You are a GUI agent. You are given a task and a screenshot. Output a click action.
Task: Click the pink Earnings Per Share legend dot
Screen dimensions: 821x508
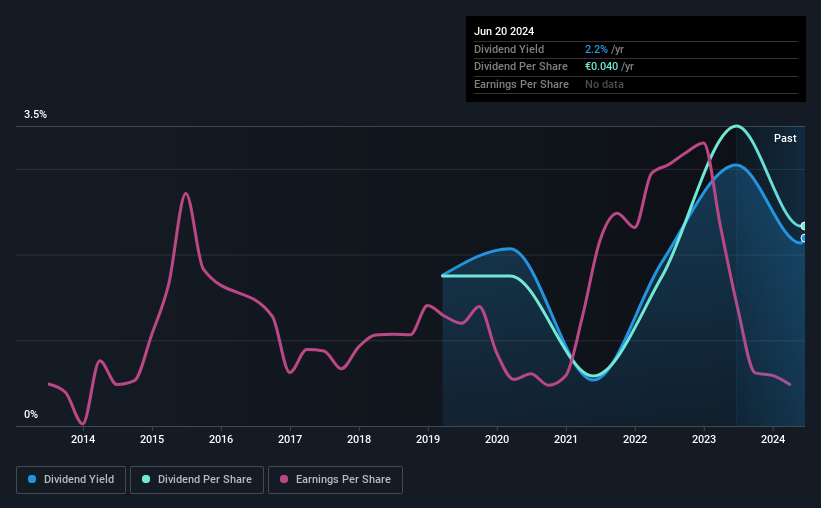(284, 479)
